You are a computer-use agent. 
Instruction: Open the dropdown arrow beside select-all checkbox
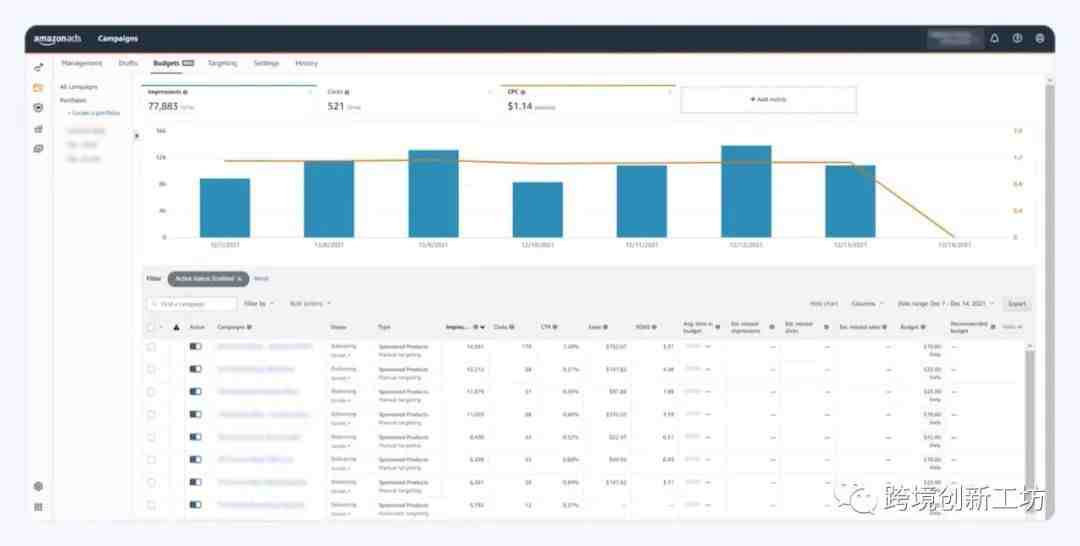tap(161, 327)
